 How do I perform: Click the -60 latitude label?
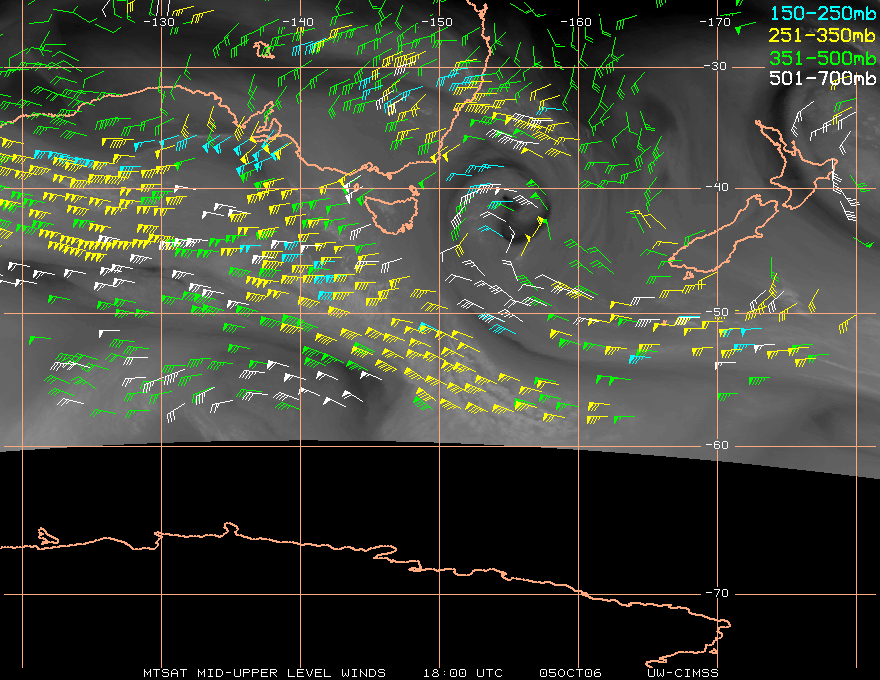pos(717,445)
